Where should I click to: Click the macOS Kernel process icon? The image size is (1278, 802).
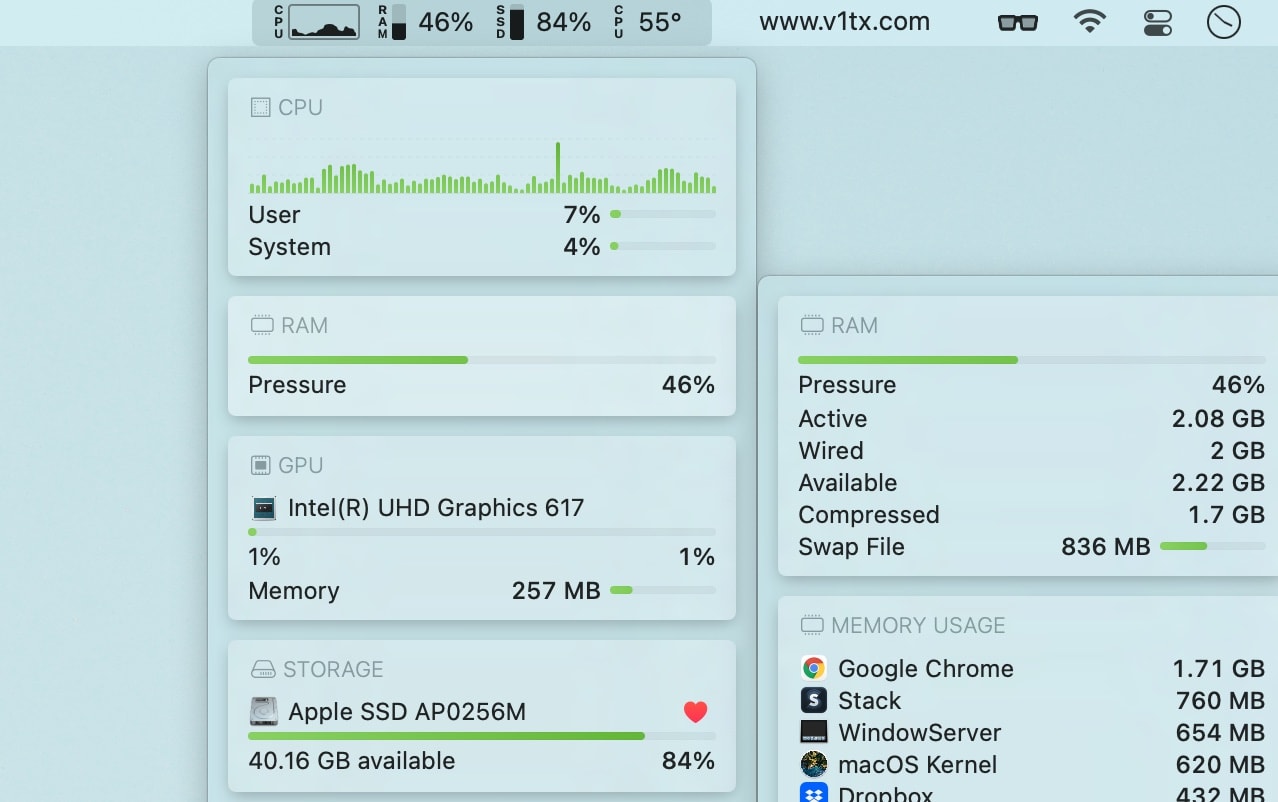click(814, 764)
